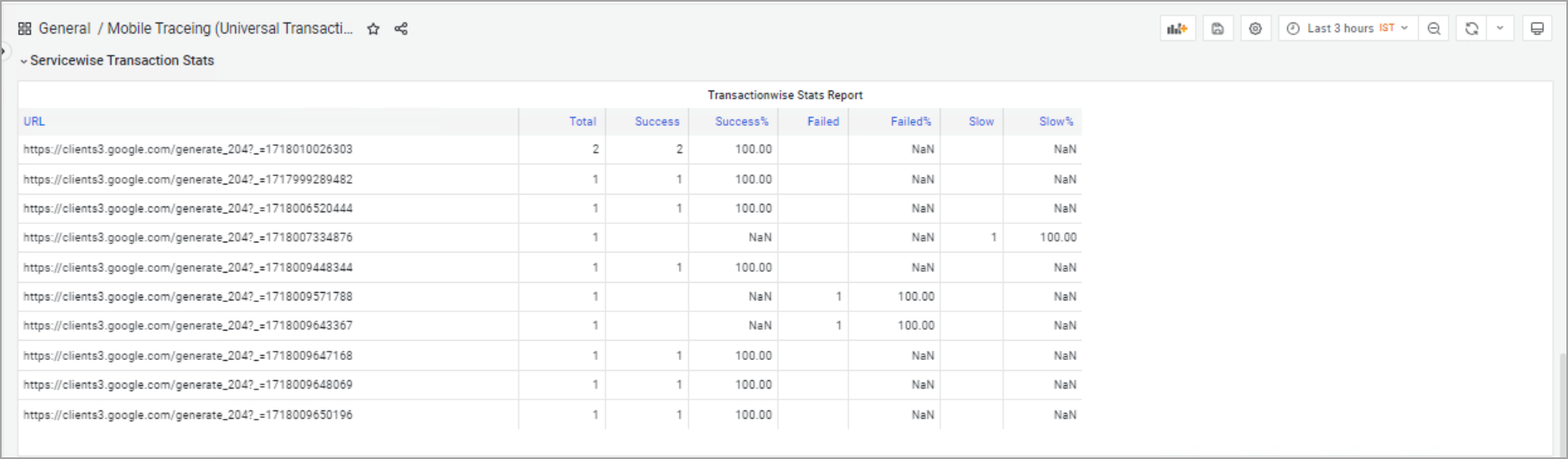This screenshot has height=459, width=1568.
Task: Switch to TV display mode icon
Action: click(1537, 29)
